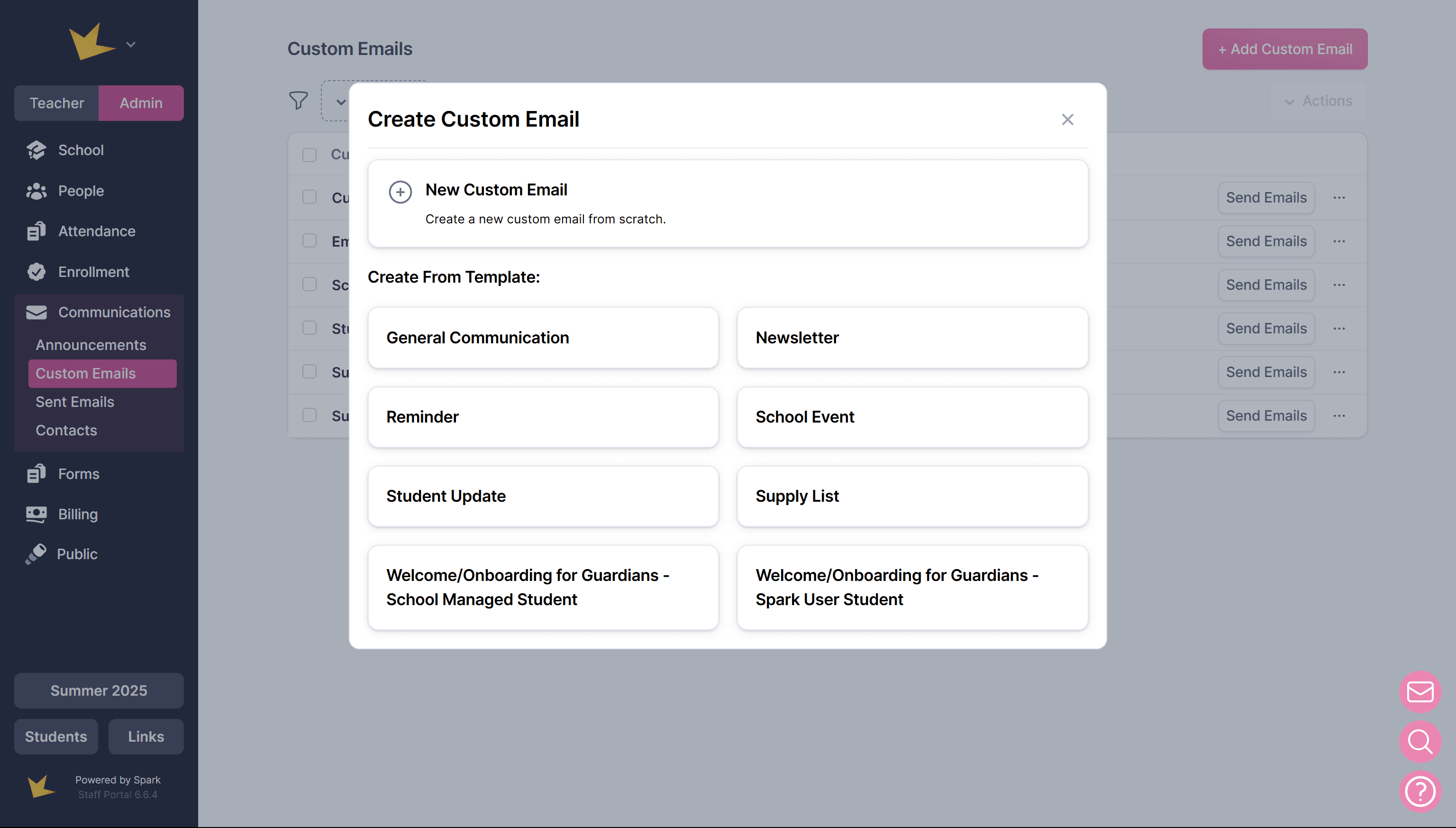Open Attendance from the sidebar
Image resolution: width=1456 pixels, height=828 pixels.
point(97,231)
